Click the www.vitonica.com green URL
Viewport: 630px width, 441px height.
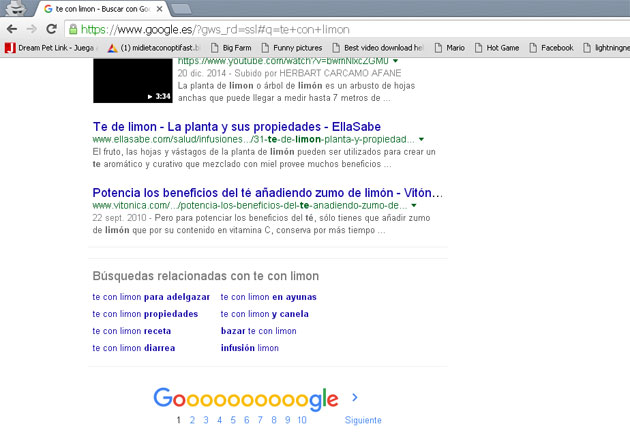pos(250,206)
